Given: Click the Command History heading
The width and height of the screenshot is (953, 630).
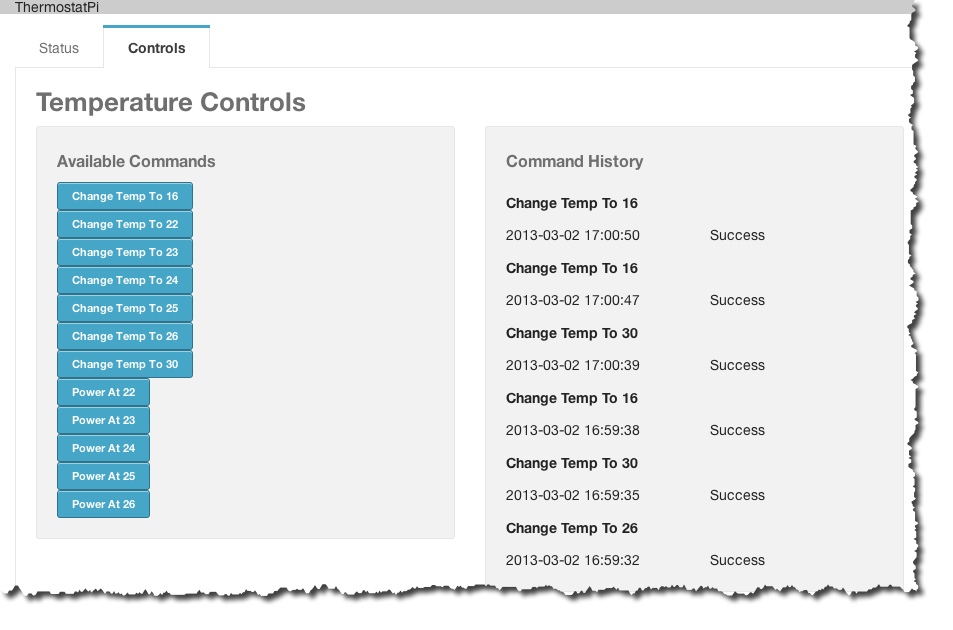Looking at the screenshot, I should 574,162.
